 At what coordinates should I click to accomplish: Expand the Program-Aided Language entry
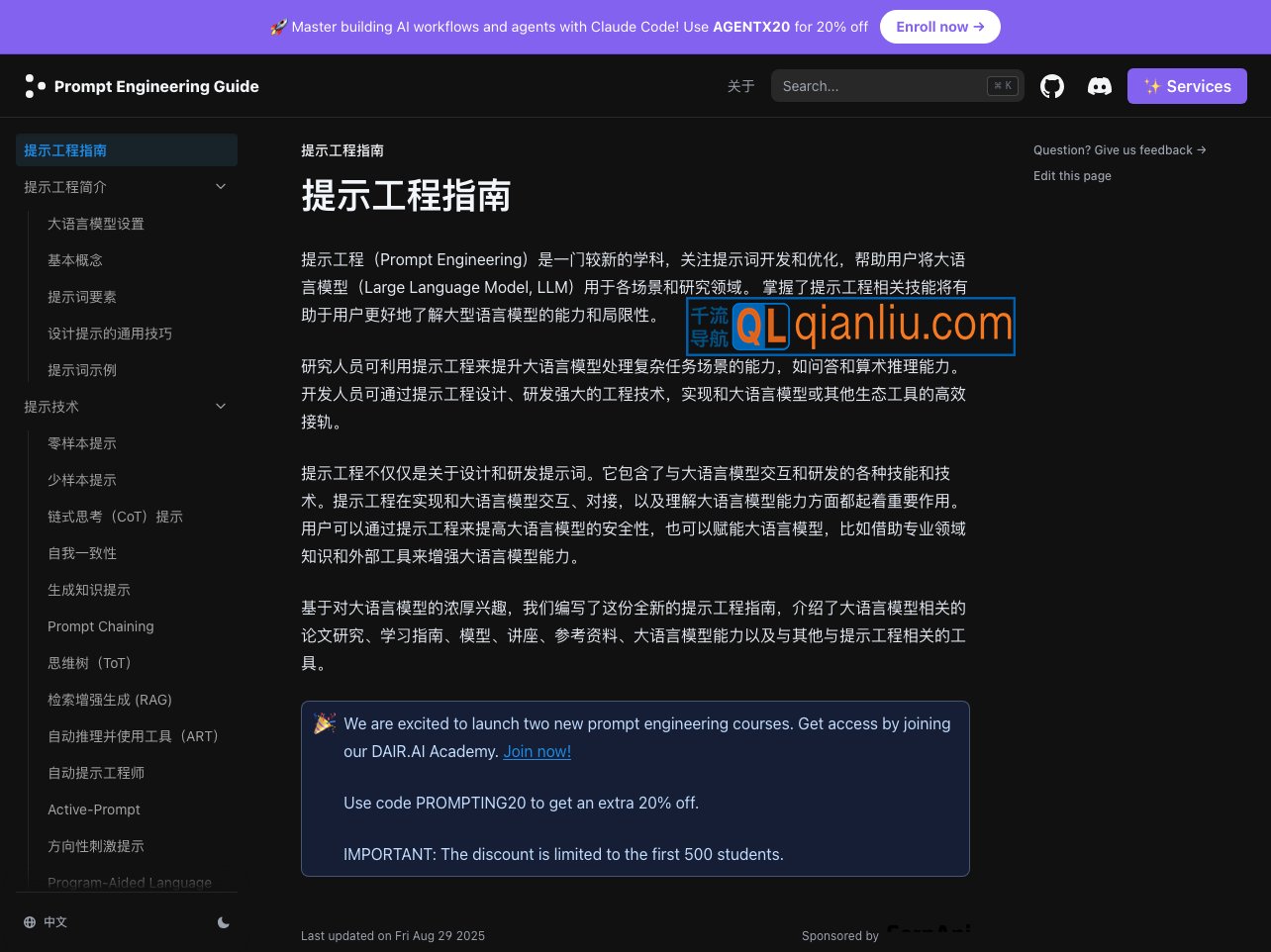pyautogui.click(x=130, y=882)
